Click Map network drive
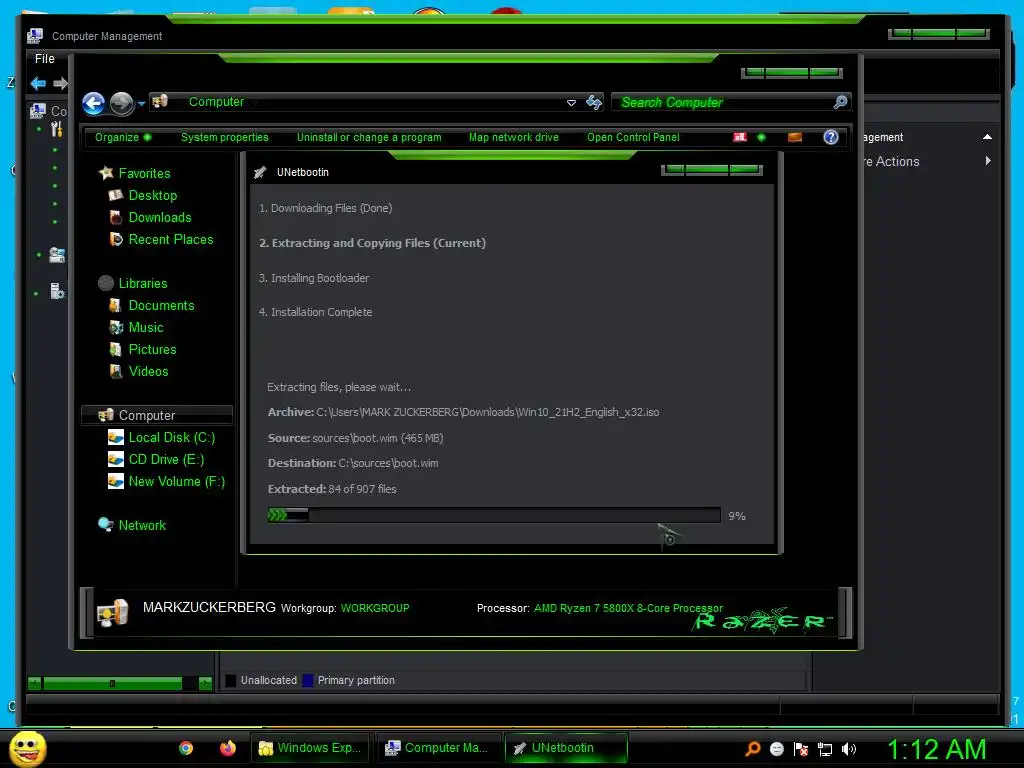This screenshot has height=768, width=1024. pyautogui.click(x=514, y=137)
